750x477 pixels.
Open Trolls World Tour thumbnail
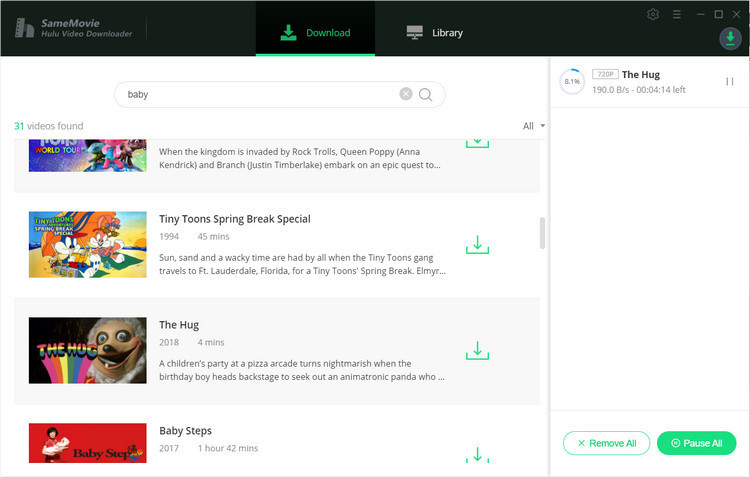tap(88, 155)
